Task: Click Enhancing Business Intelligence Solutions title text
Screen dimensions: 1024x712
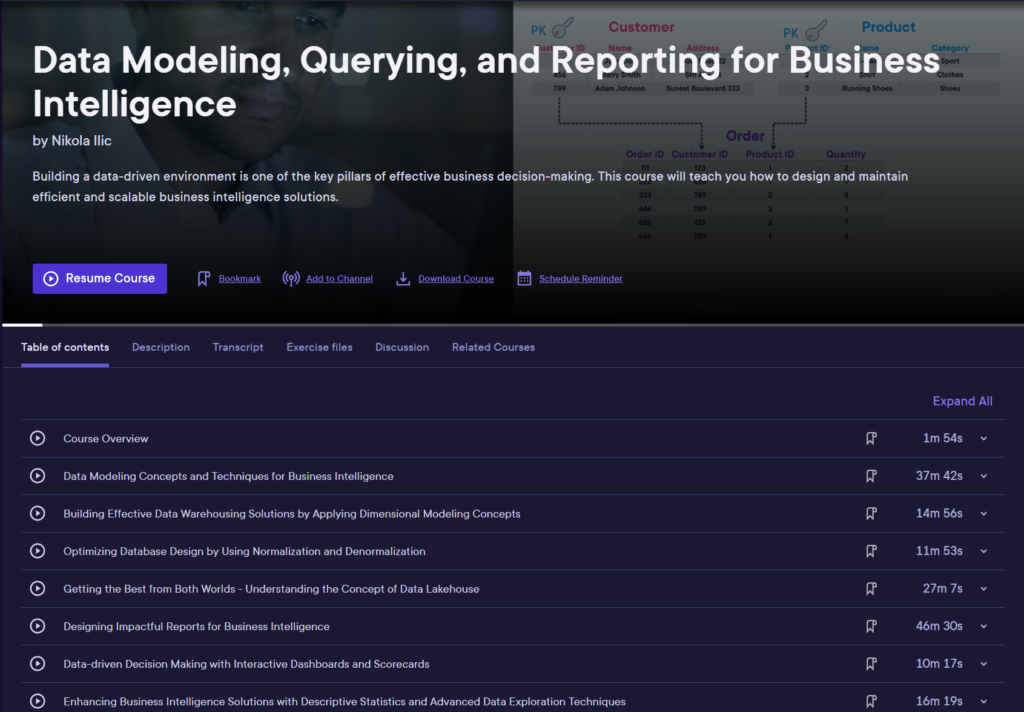Action: coord(344,702)
